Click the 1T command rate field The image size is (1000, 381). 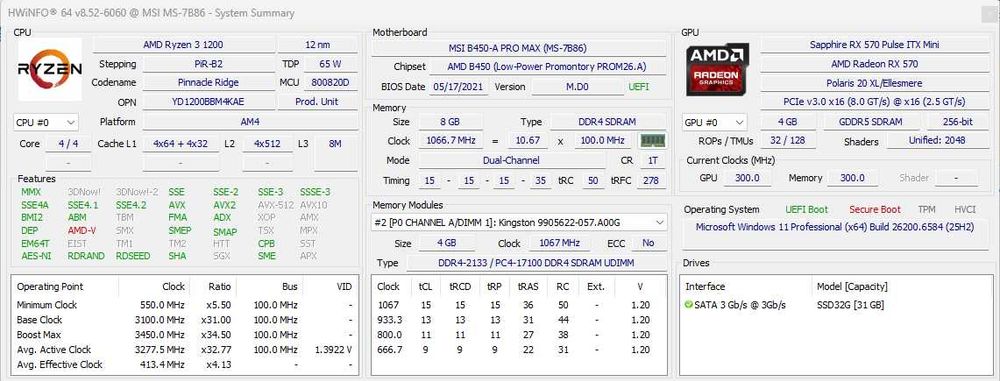(x=652, y=160)
